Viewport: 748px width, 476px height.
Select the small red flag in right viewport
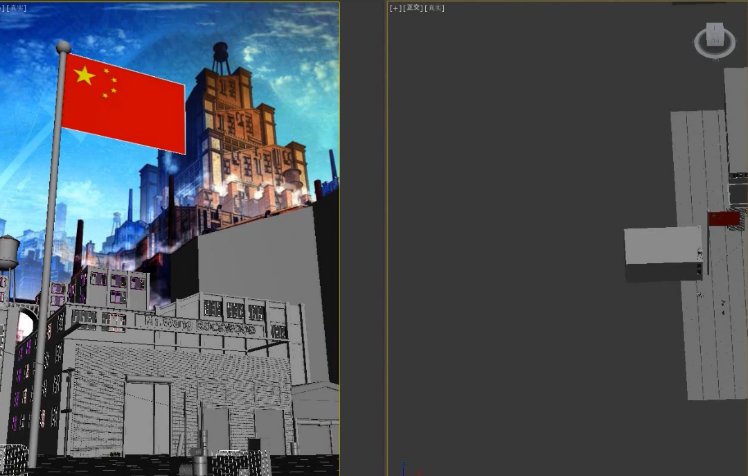point(724,219)
